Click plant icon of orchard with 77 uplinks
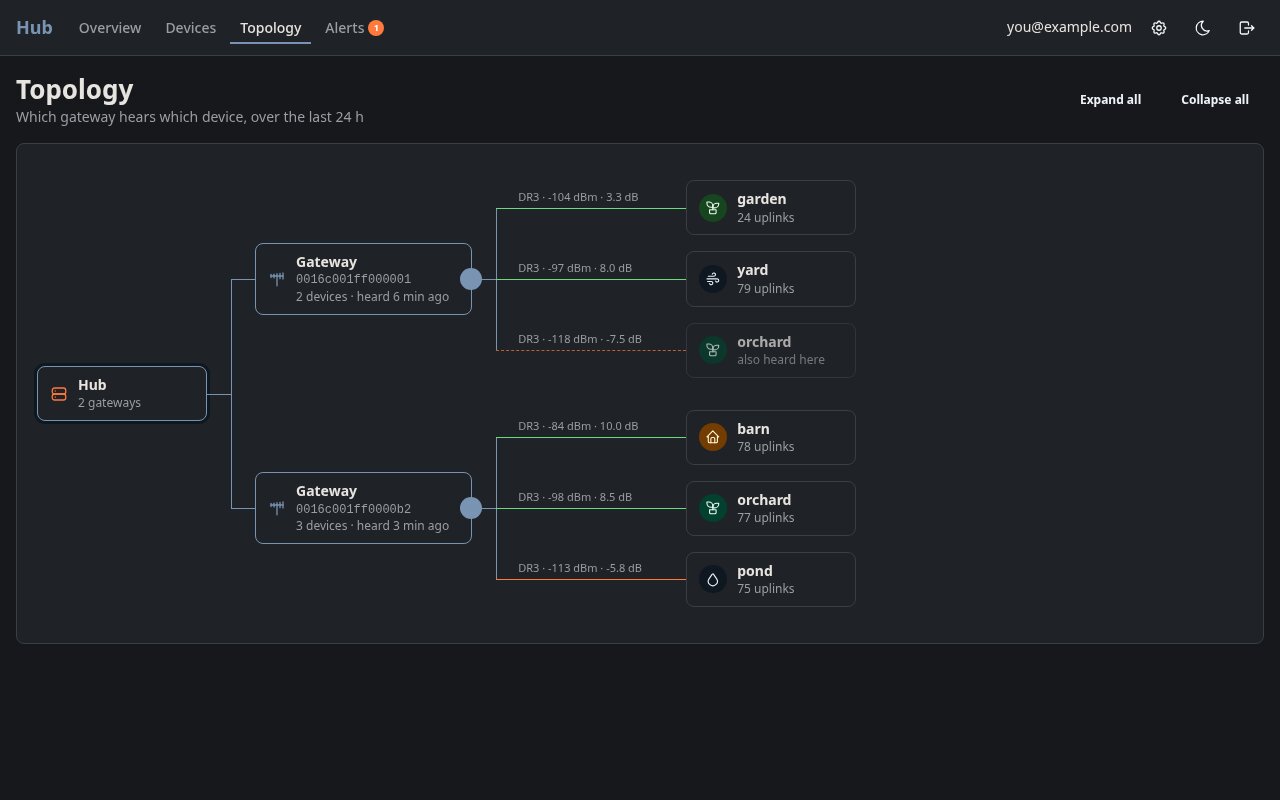This screenshot has width=1280, height=800. pyautogui.click(x=713, y=508)
